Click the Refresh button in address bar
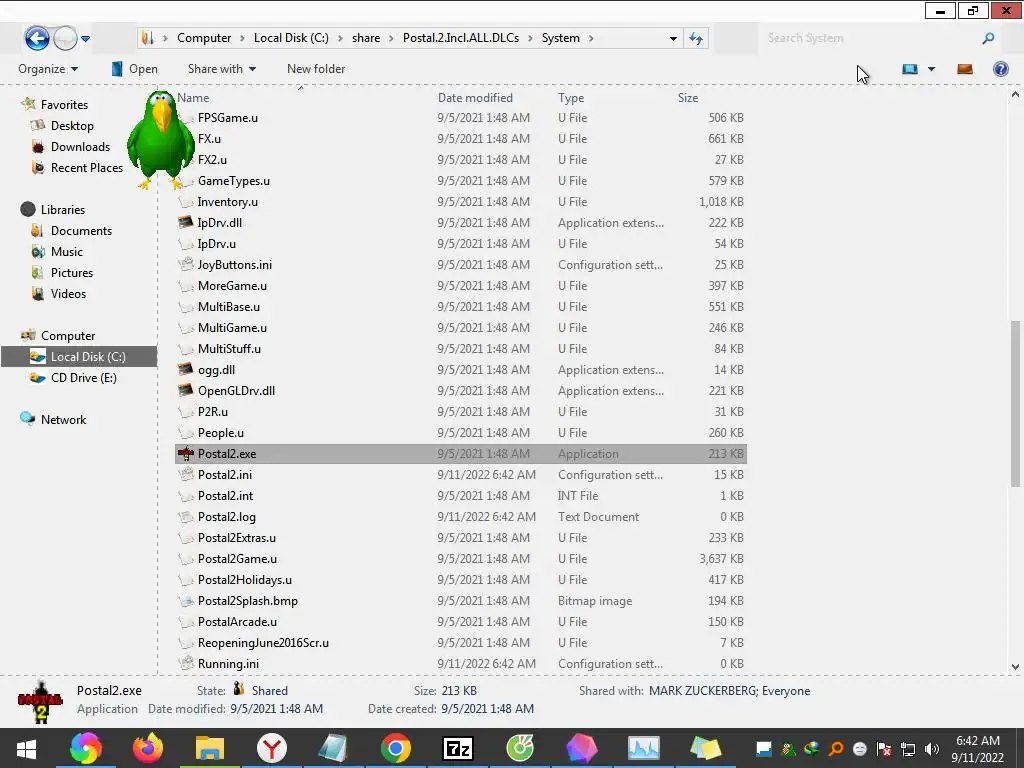The width and height of the screenshot is (1024, 768). pyautogui.click(x=696, y=39)
